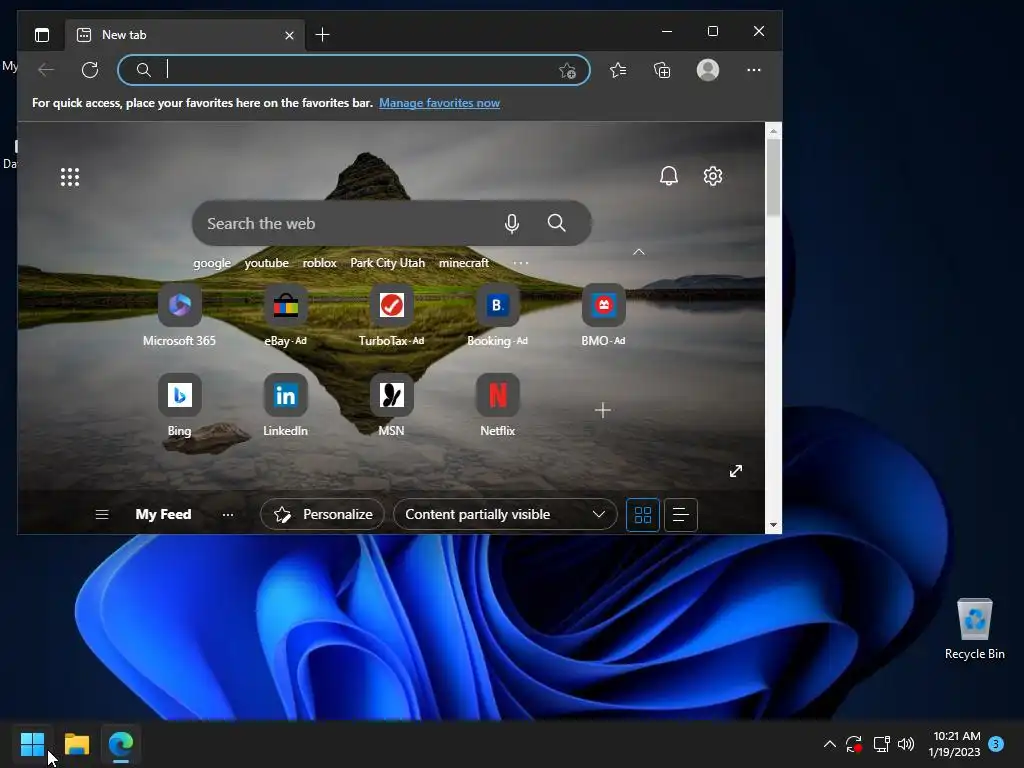Image resolution: width=1024 pixels, height=768 pixels.
Task: Search suggestion minecraft
Action: [464, 263]
